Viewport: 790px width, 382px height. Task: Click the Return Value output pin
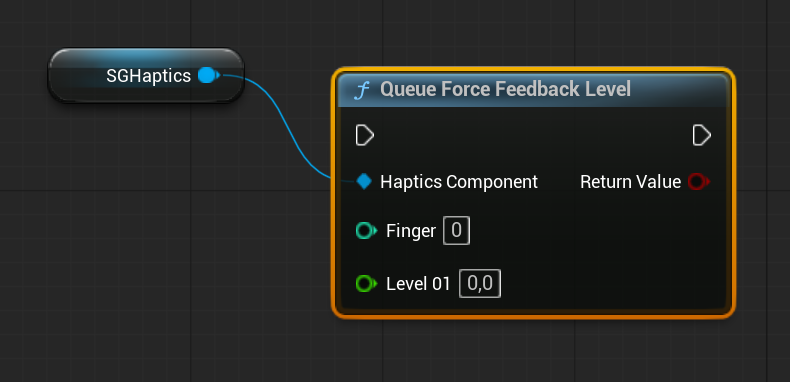click(699, 181)
